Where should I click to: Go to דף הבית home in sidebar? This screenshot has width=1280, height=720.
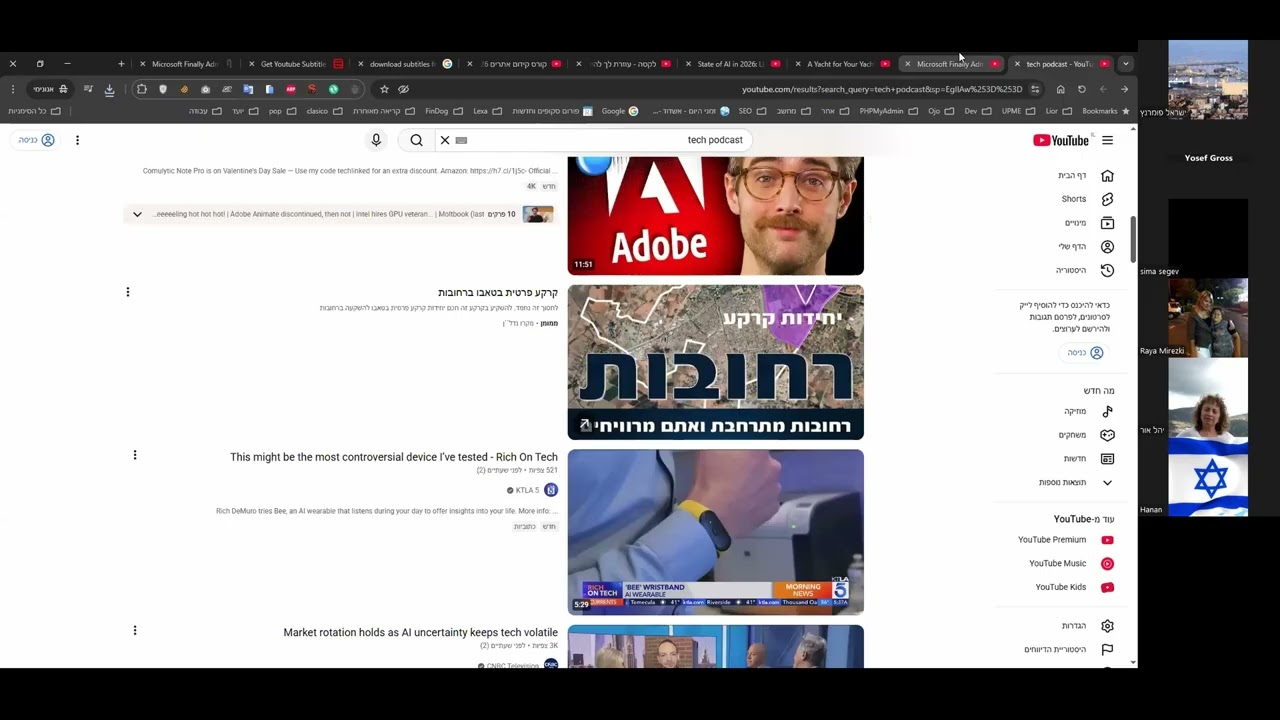point(1086,175)
